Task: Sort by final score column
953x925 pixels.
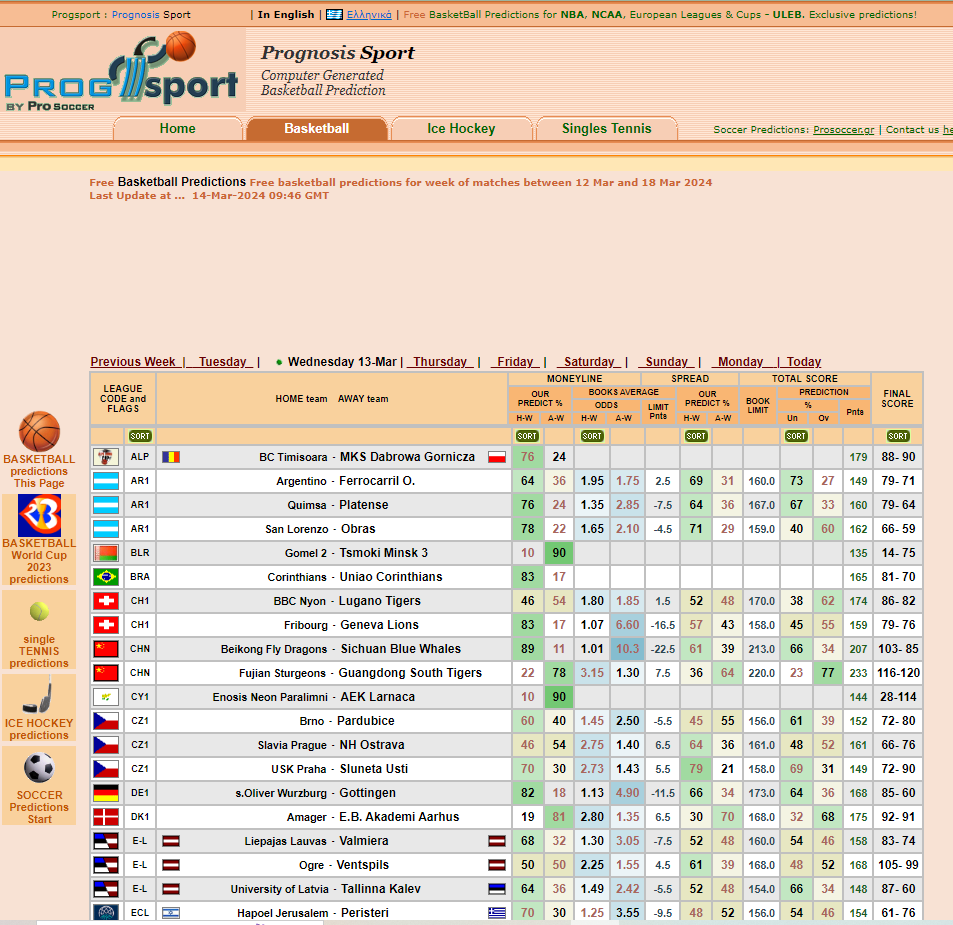Action: coord(898,436)
